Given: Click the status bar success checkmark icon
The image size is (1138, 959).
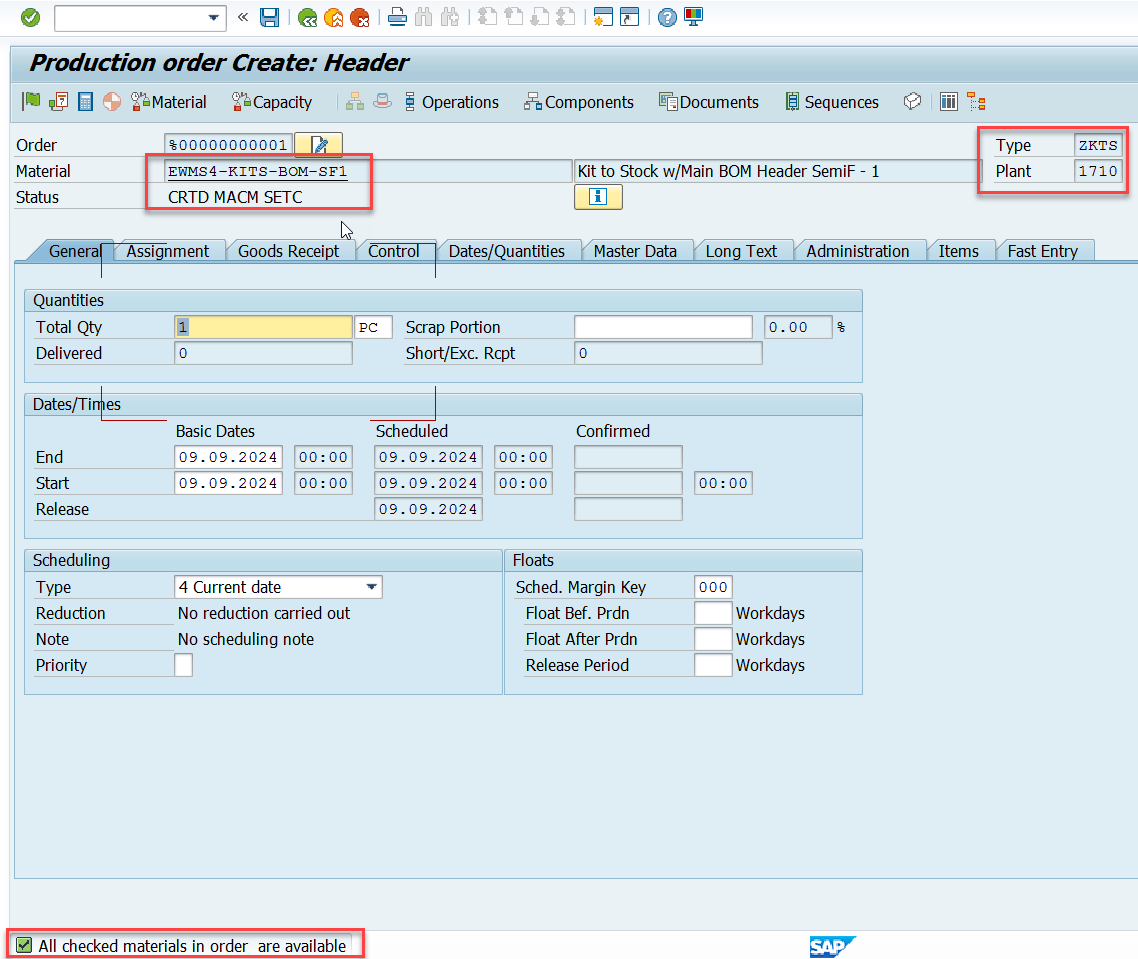Looking at the screenshot, I should (24, 945).
